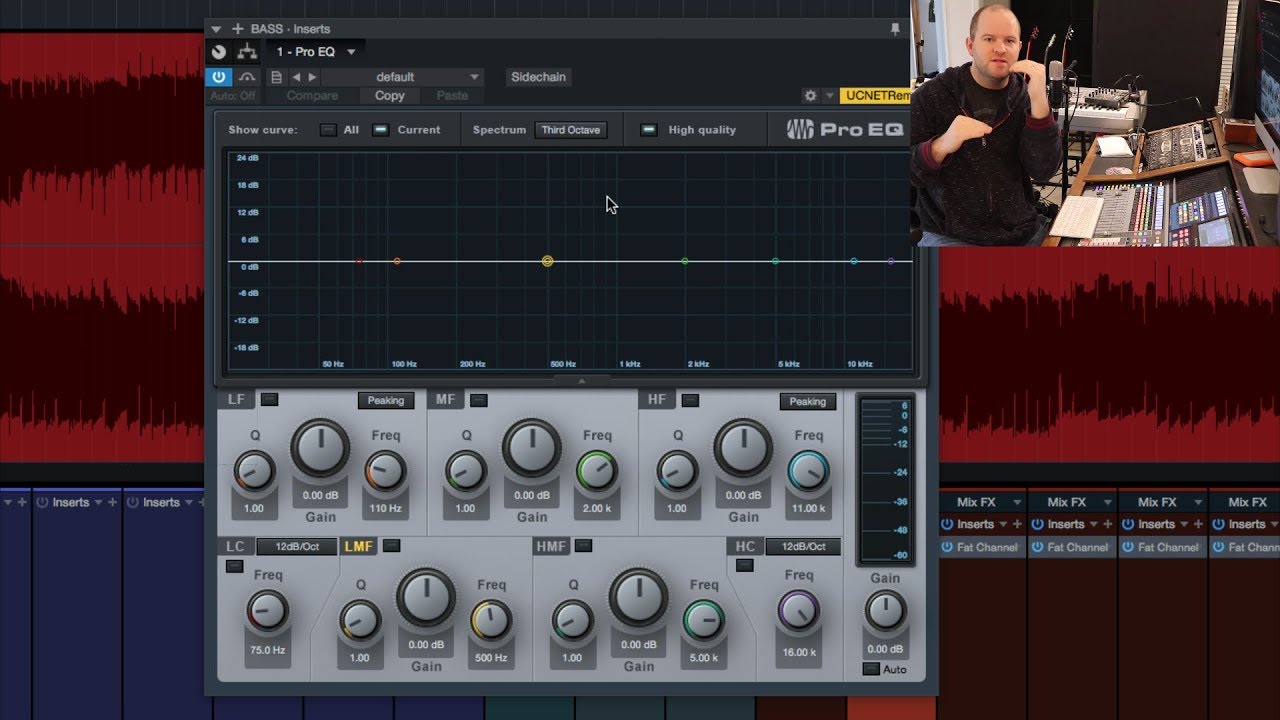The image size is (1280, 720).
Task: Click the MF Freq value 2.00 k
Action: 597,509
